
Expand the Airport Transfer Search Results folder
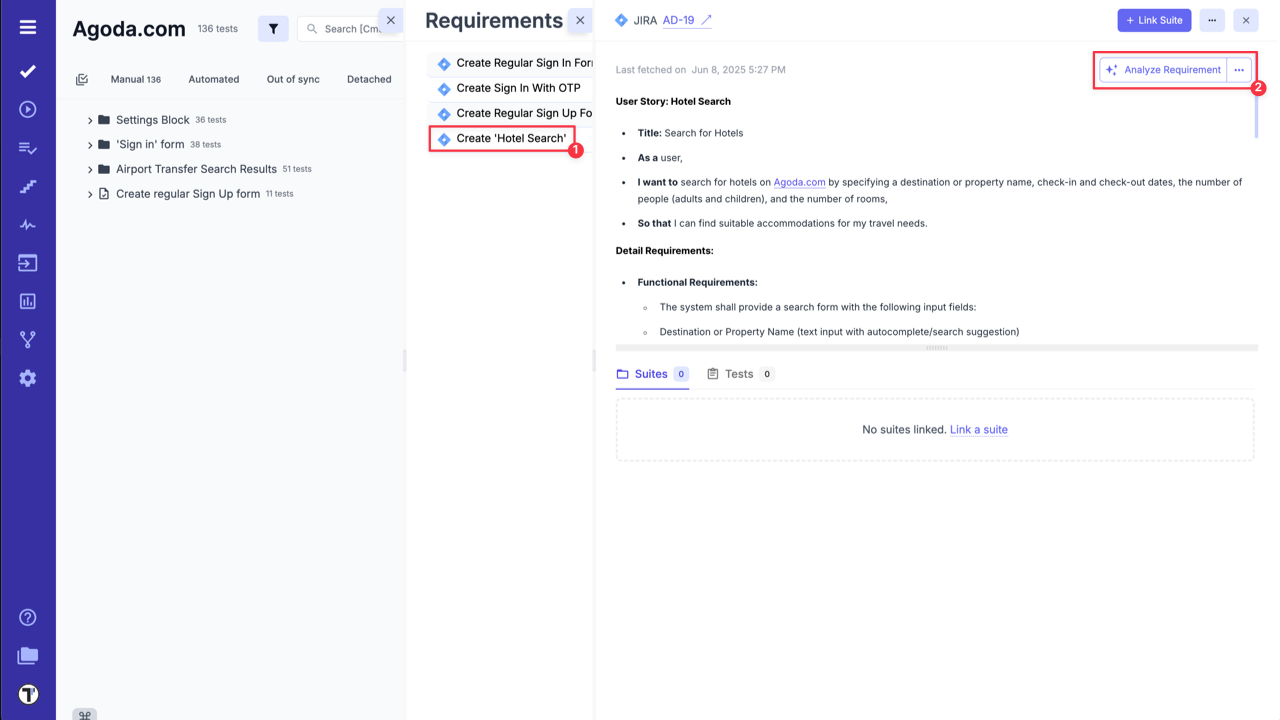89,169
